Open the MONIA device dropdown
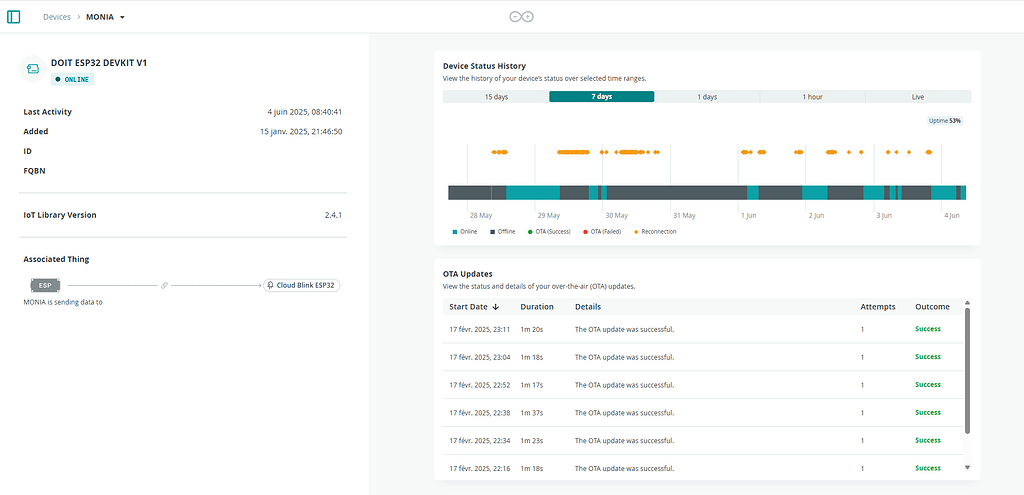 [x=122, y=17]
